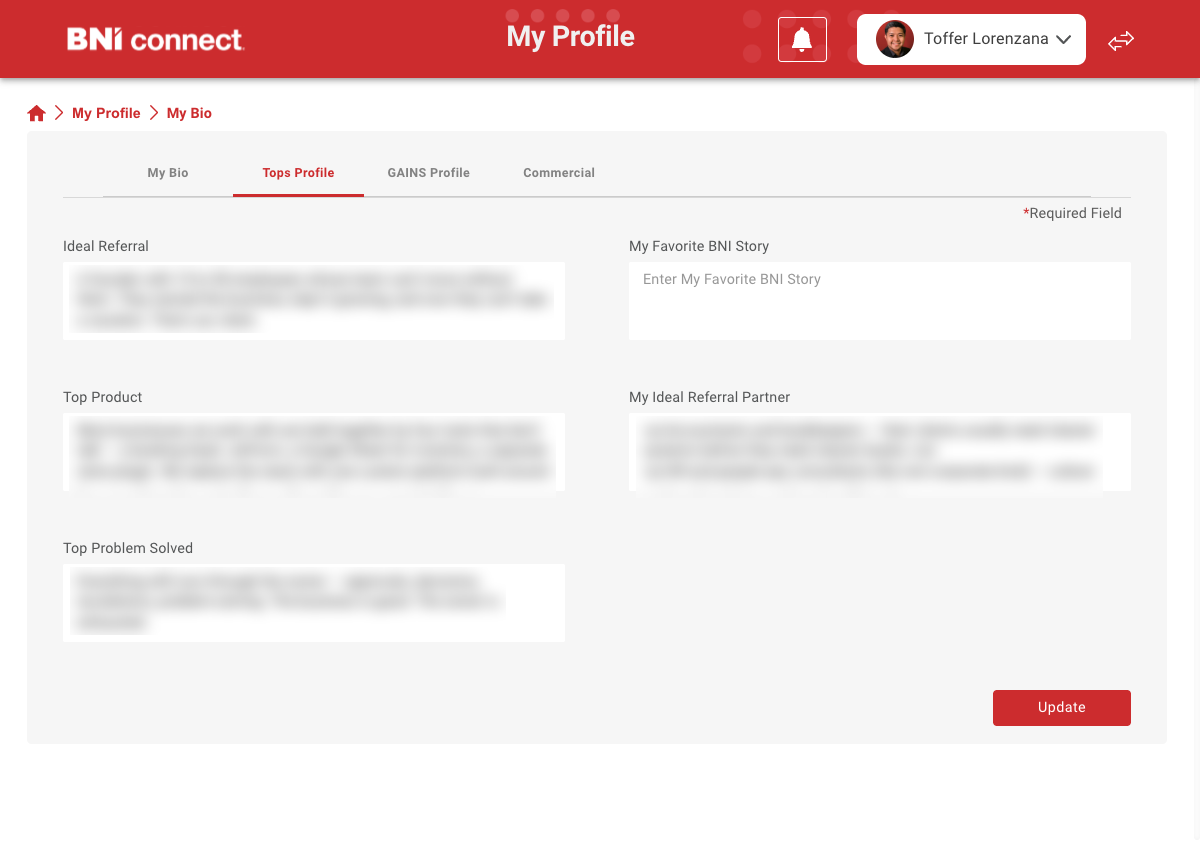Select the Tops Profile tab
Image resolution: width=1200 pixels, height=842 pixels.
pos(298,173)
